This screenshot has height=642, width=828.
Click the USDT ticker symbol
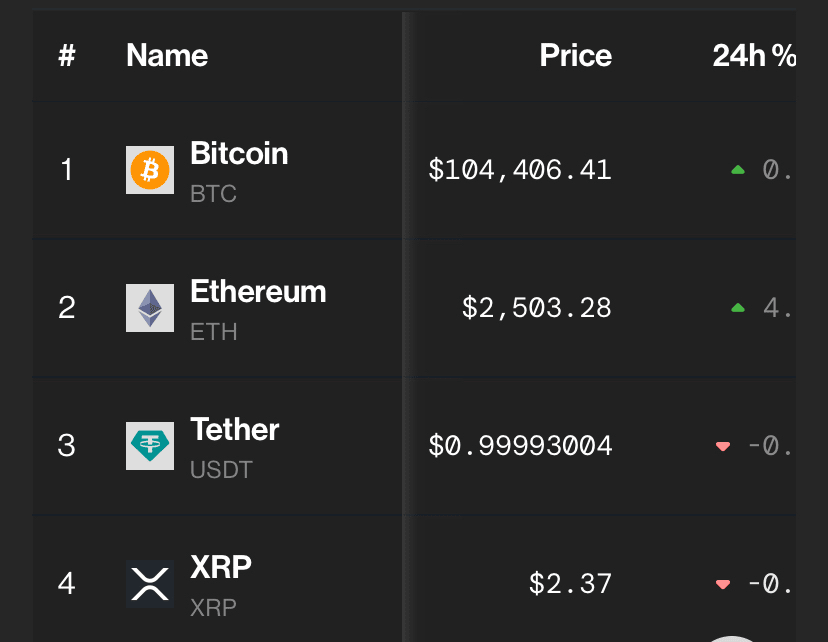tap(221, 469)
